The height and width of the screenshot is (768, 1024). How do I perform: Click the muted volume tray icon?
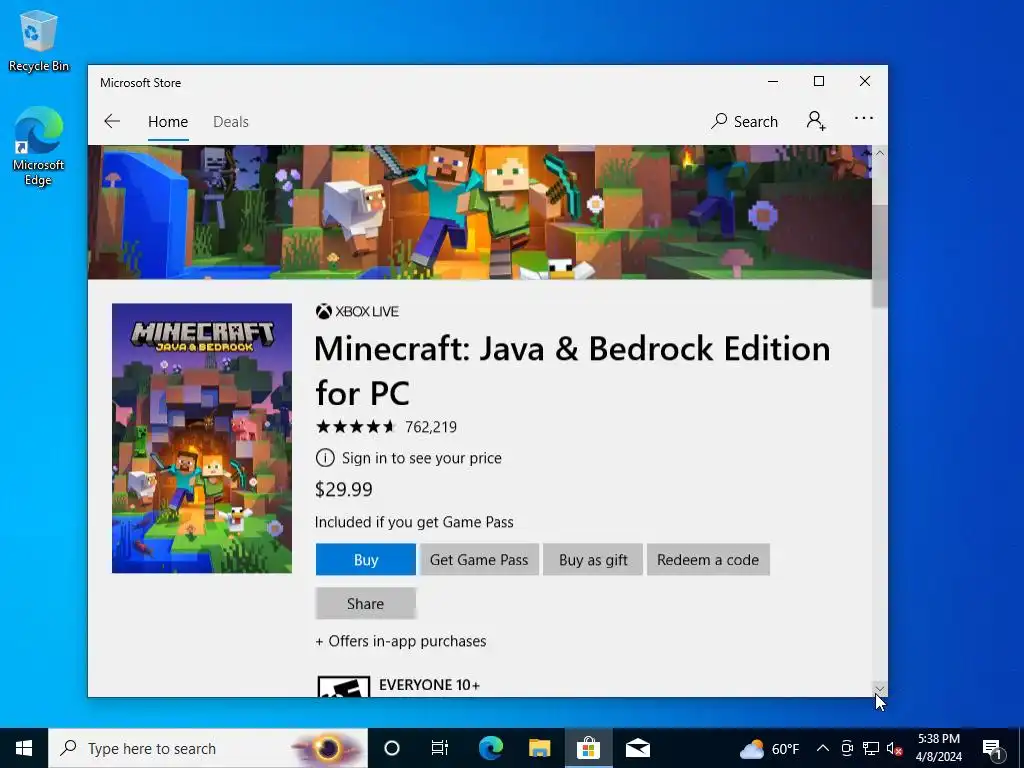pyautogui.click(x=894, y=748)
